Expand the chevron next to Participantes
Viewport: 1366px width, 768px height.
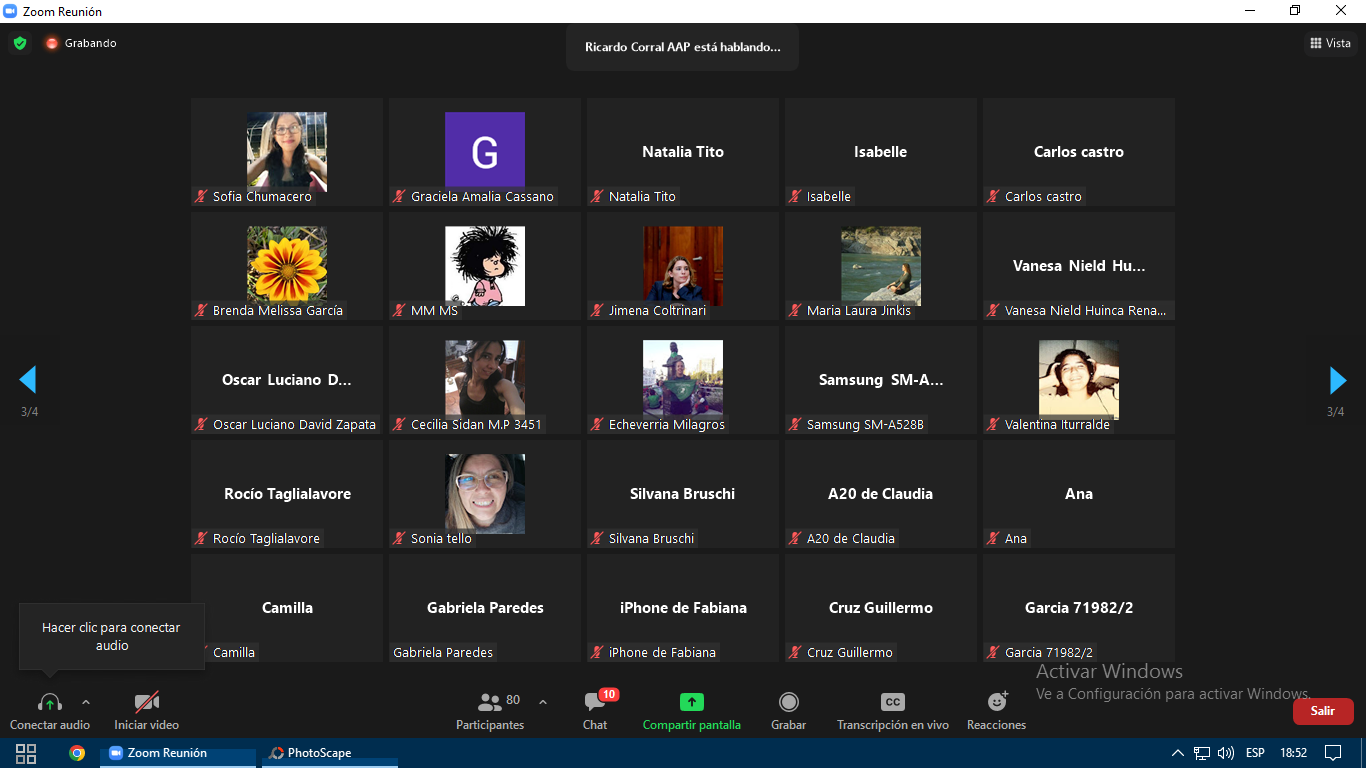pos(543,702)
